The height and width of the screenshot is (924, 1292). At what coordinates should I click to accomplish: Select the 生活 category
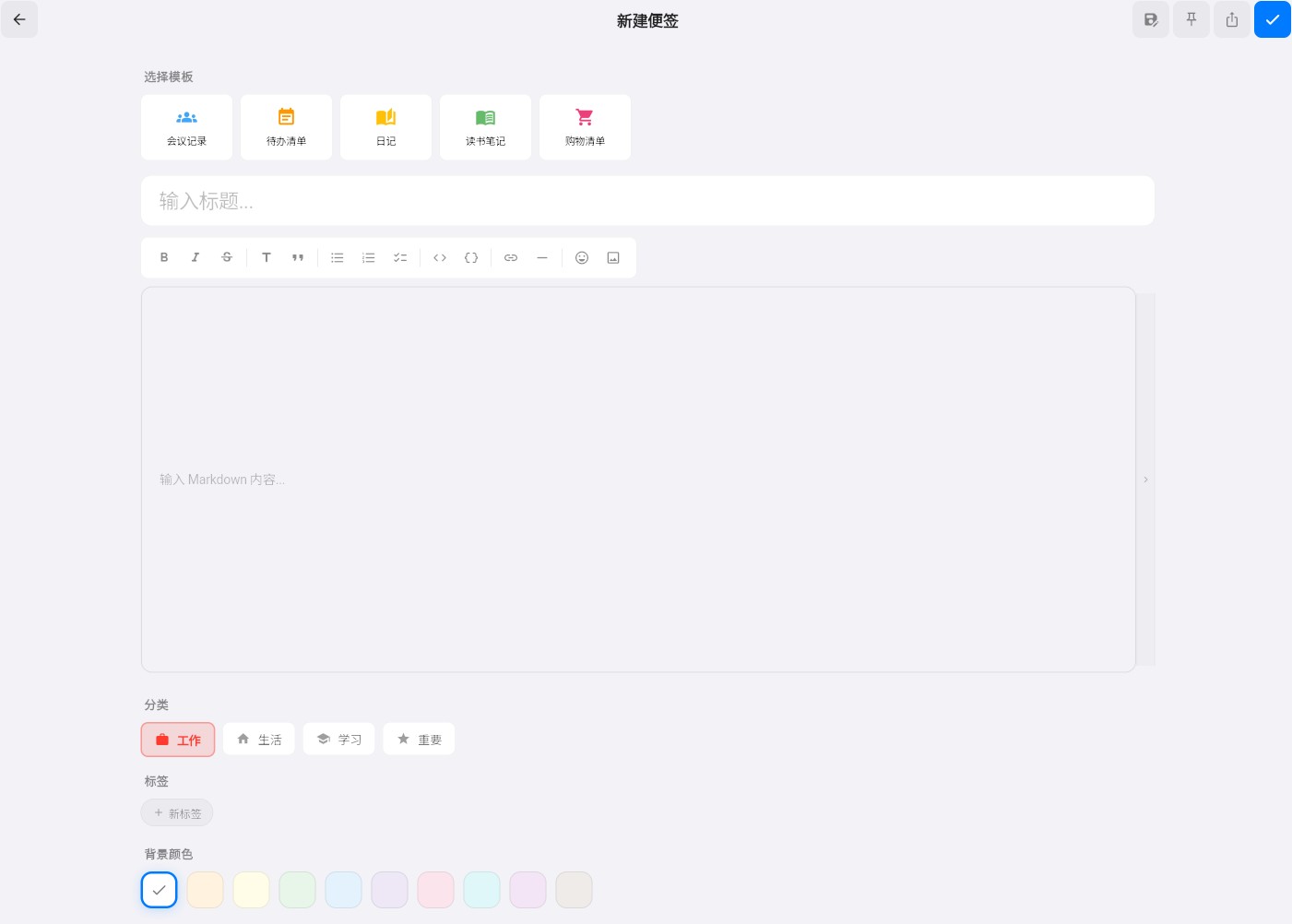point(259,740)
